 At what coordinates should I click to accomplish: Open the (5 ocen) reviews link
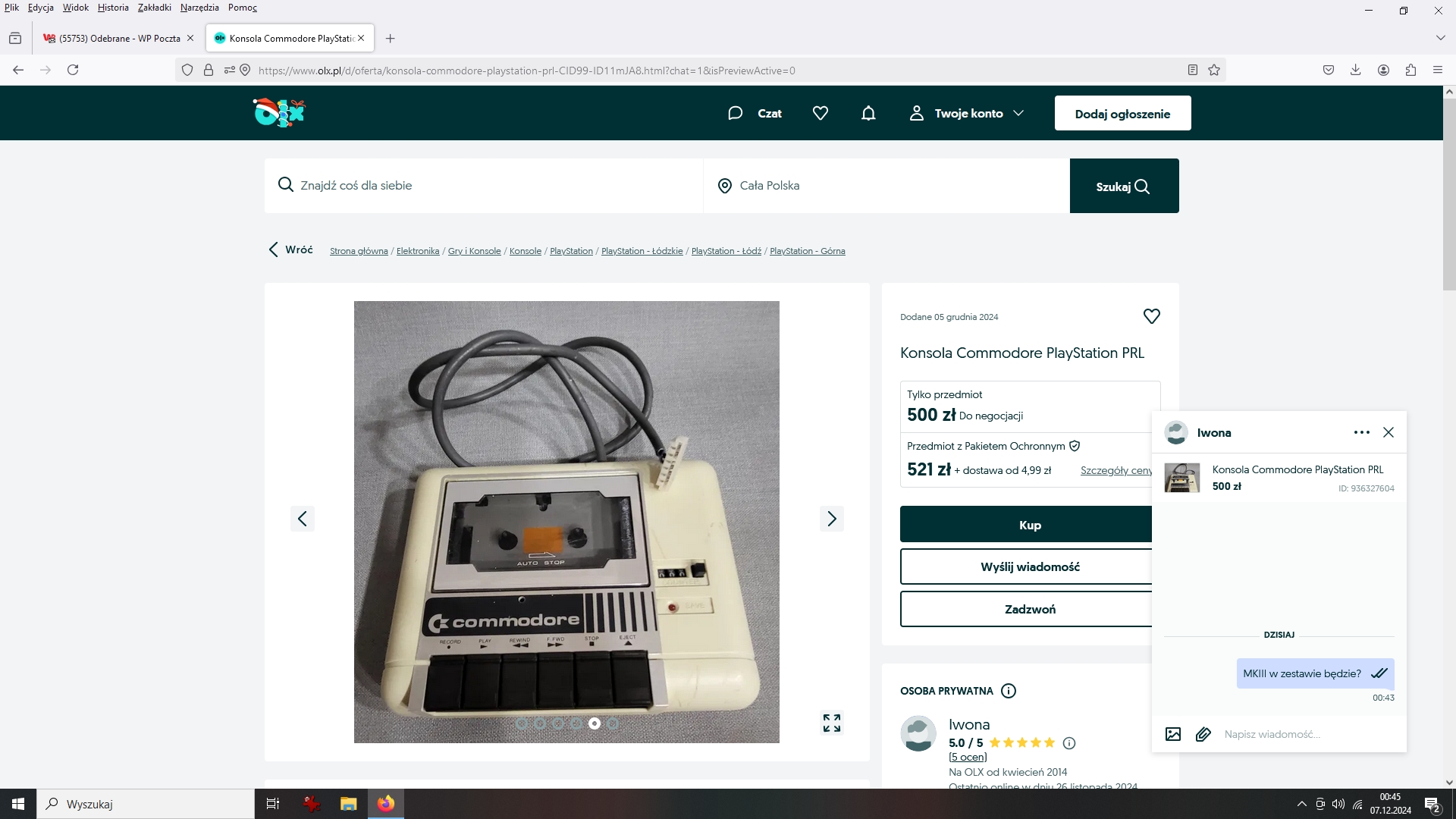(968, 757)
